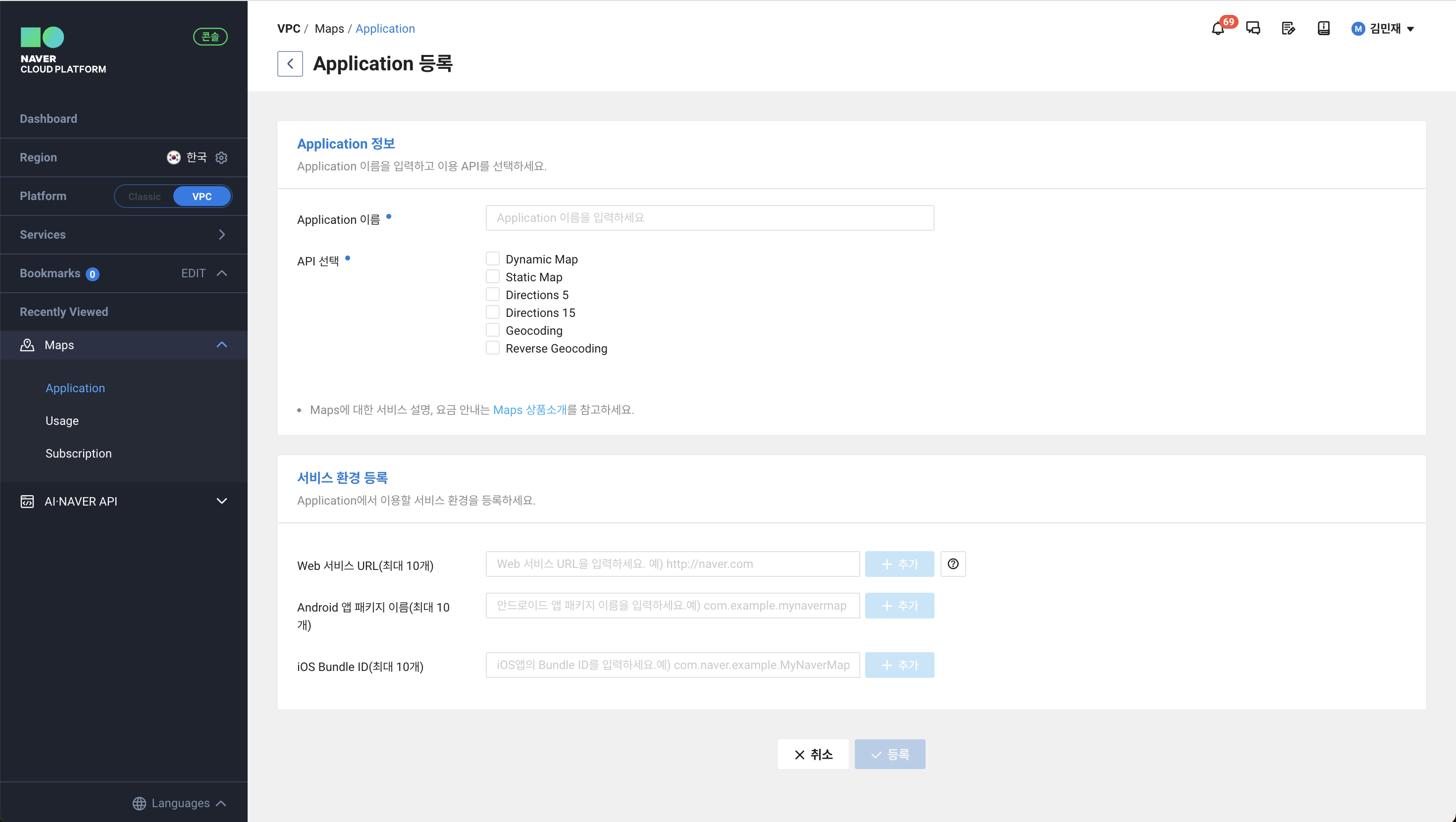1456x822 pixels.
Task: Open the edit note icon in header
Action: point(1288,29)
